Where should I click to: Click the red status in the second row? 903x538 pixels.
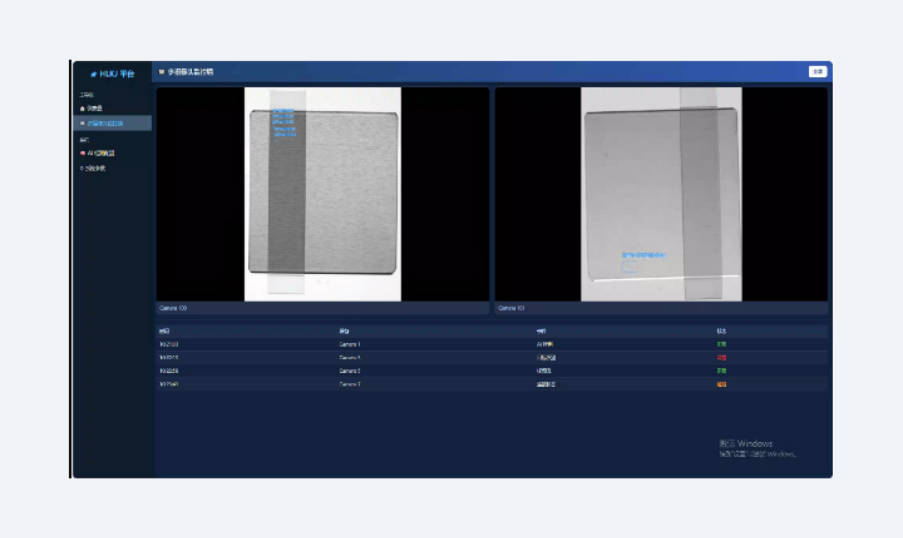pyautogui.click(x=721, y=357)
